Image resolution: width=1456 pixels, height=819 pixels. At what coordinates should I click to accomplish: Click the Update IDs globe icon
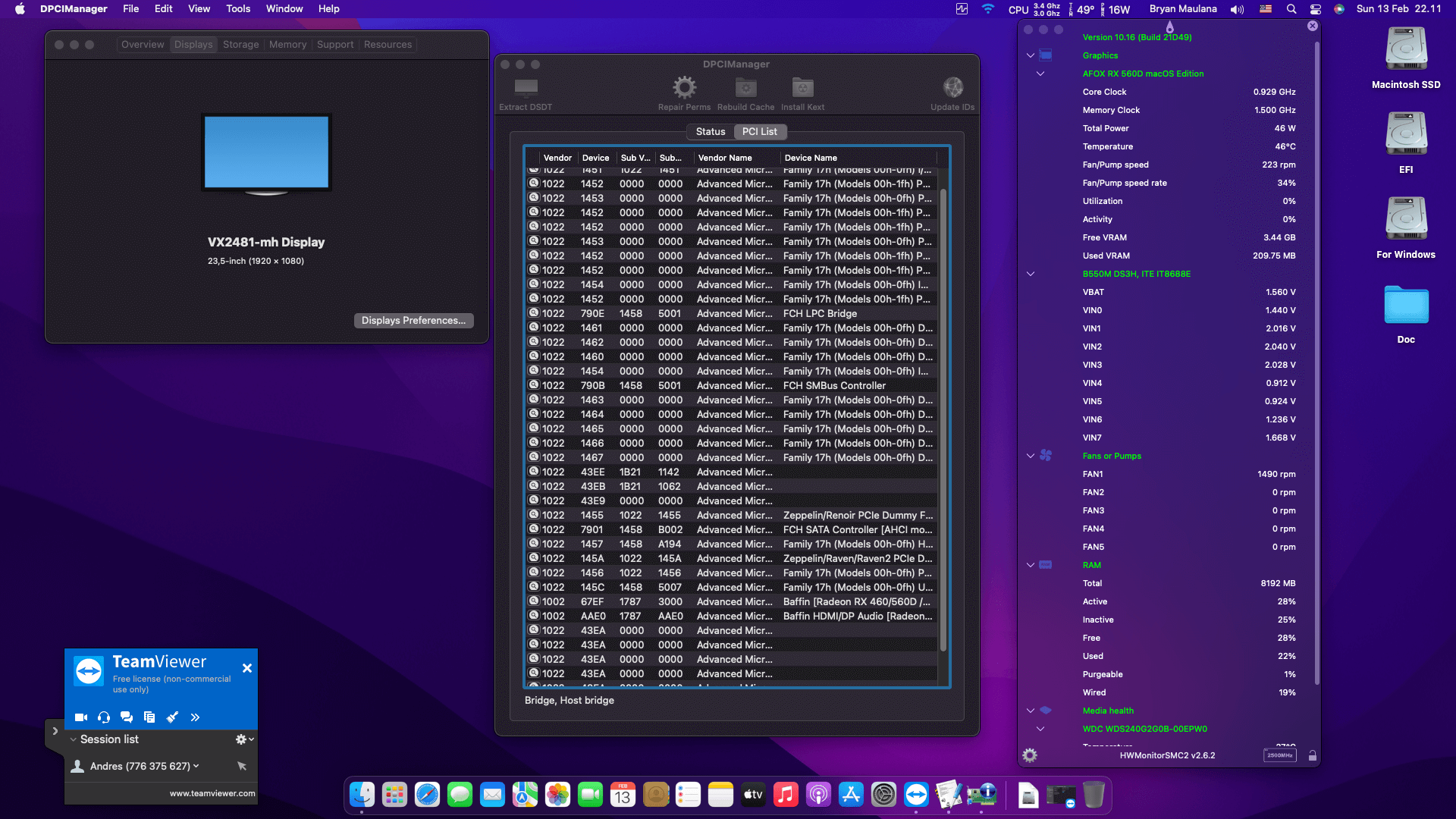(952, 87)
